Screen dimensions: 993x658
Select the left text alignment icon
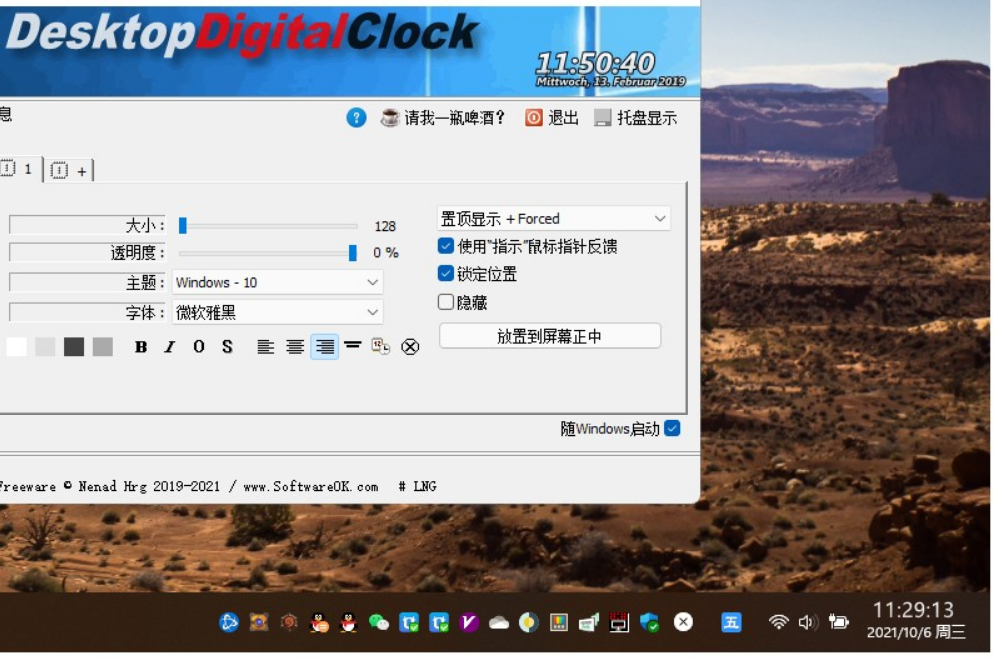point(265,347)
